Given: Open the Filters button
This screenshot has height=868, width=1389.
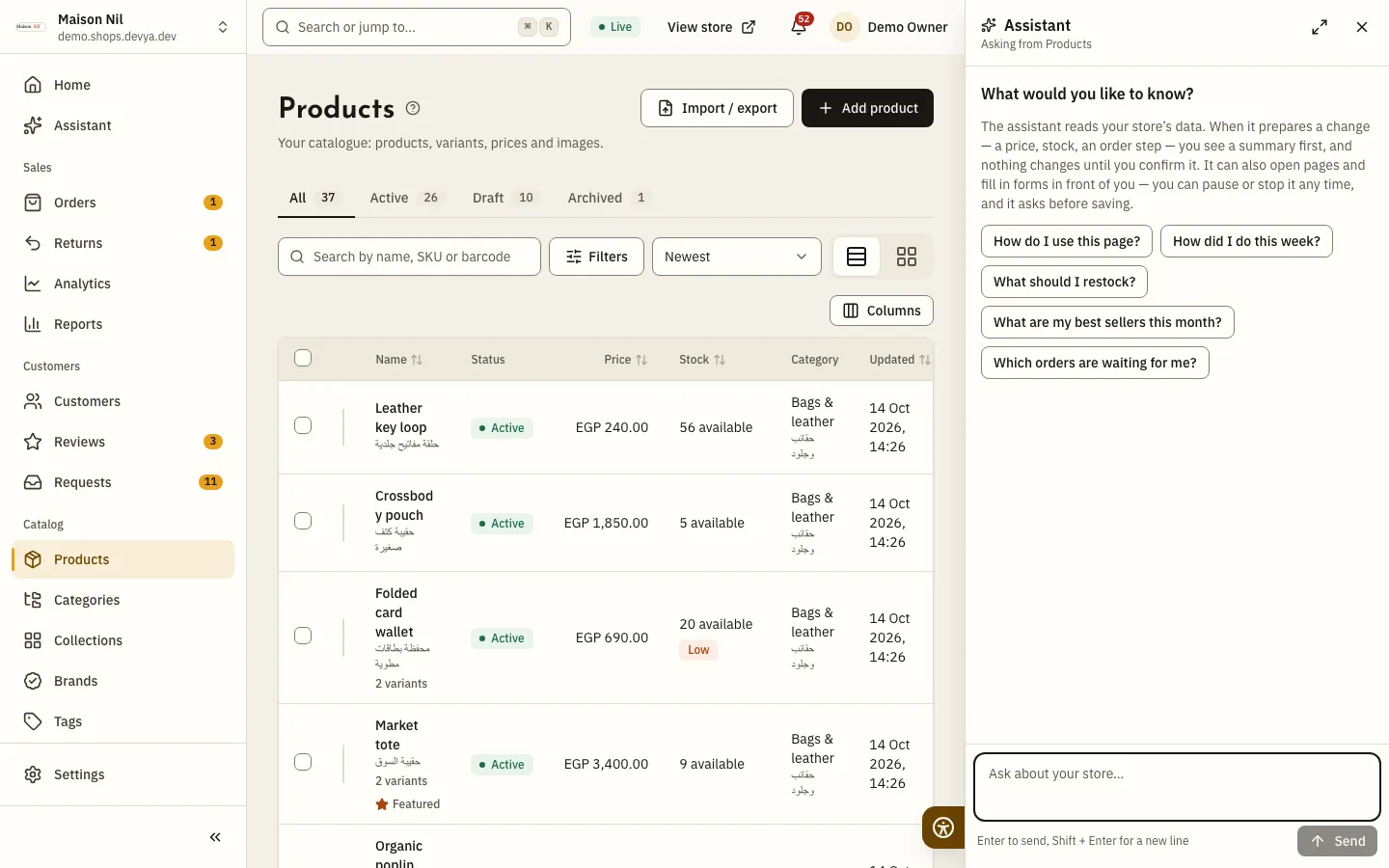Looking at the screenshot, I should point(596,257).
